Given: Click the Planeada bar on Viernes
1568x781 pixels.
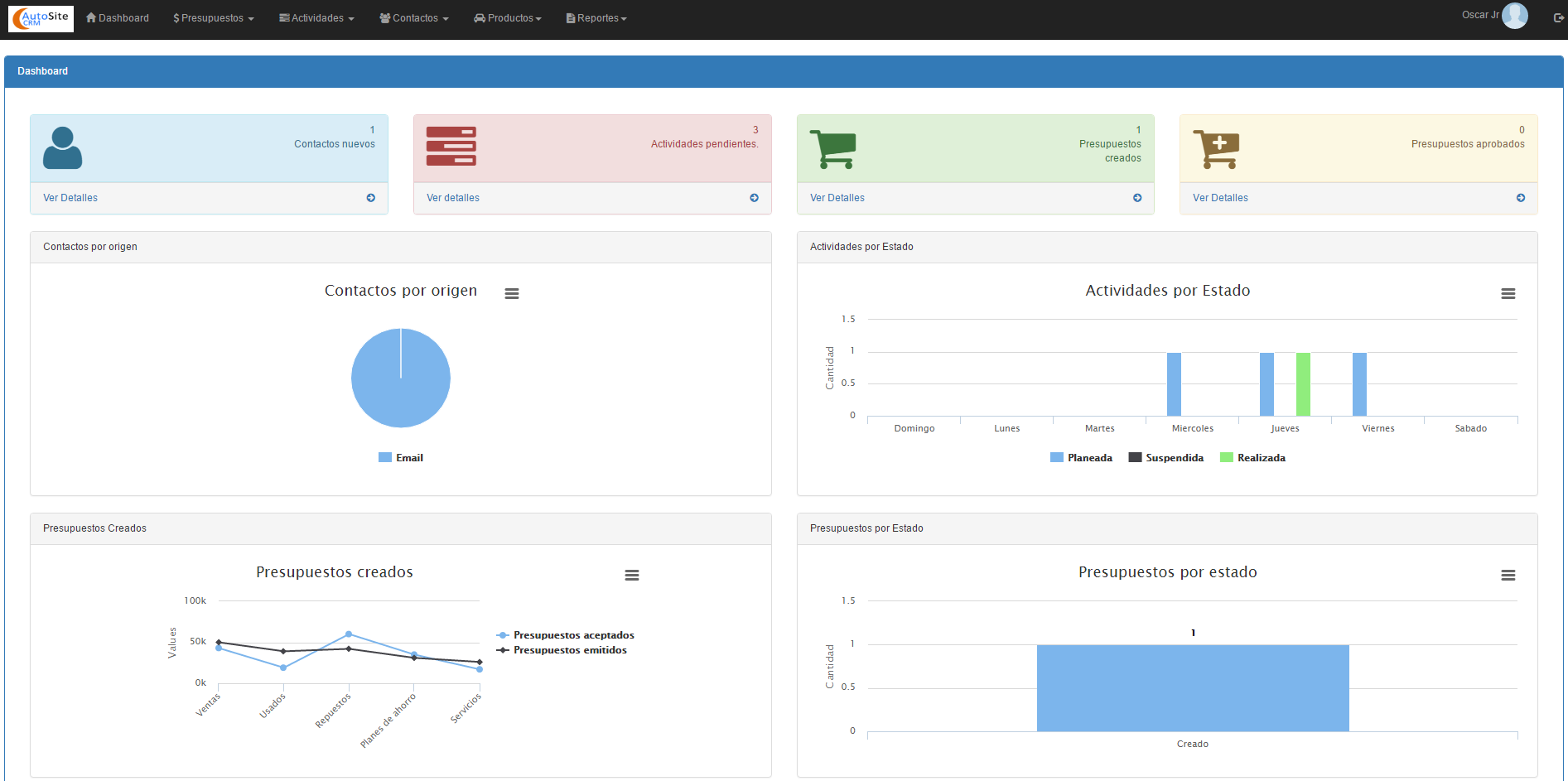Looking at the screenshot, I should [1359, 384].
